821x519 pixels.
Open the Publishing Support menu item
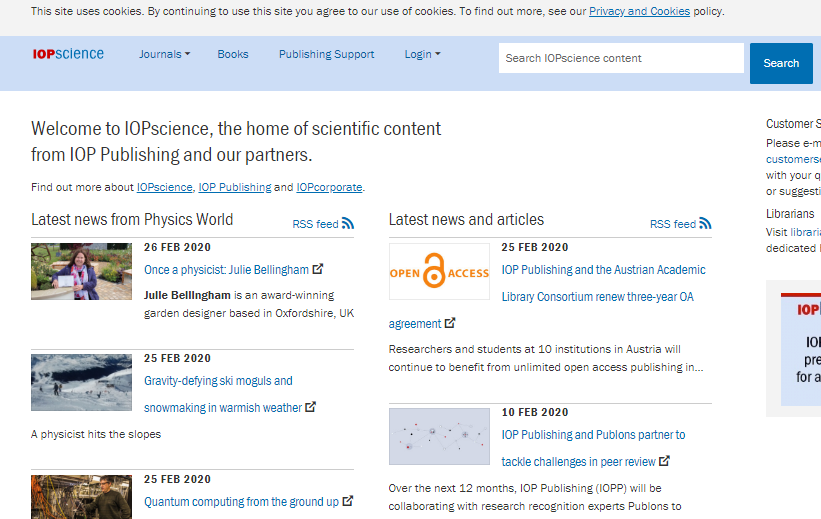coord(327,54)
